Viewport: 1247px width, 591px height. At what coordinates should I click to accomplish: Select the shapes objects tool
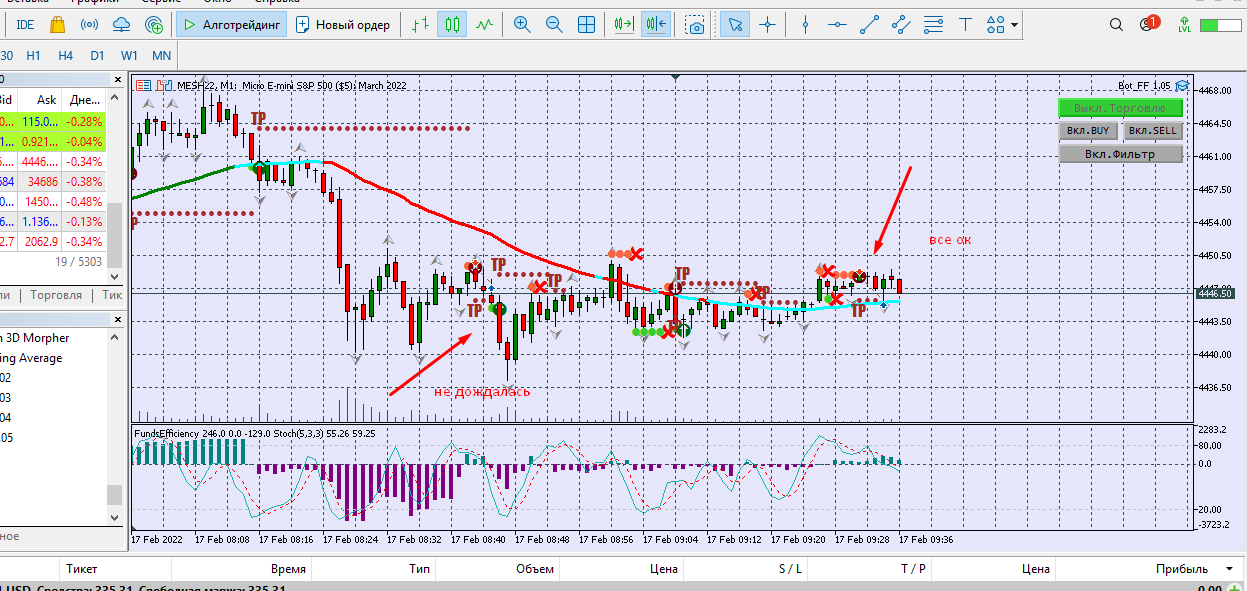pos(996,24)
